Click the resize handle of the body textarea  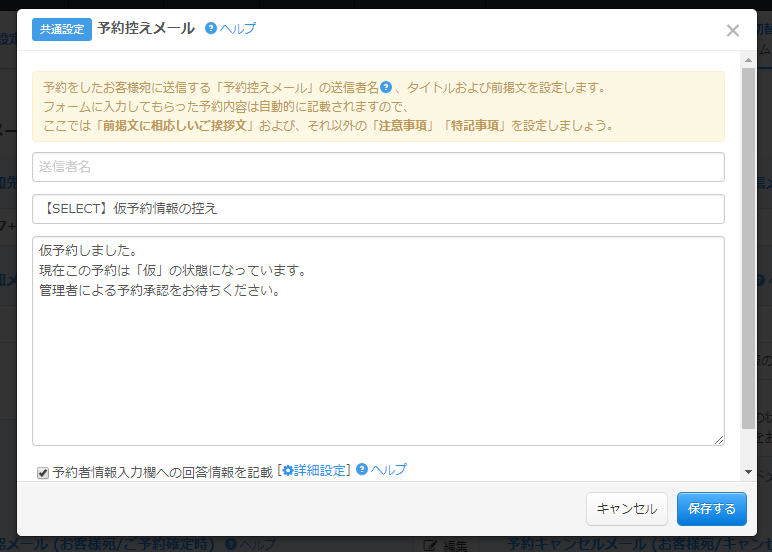point(719,440)
